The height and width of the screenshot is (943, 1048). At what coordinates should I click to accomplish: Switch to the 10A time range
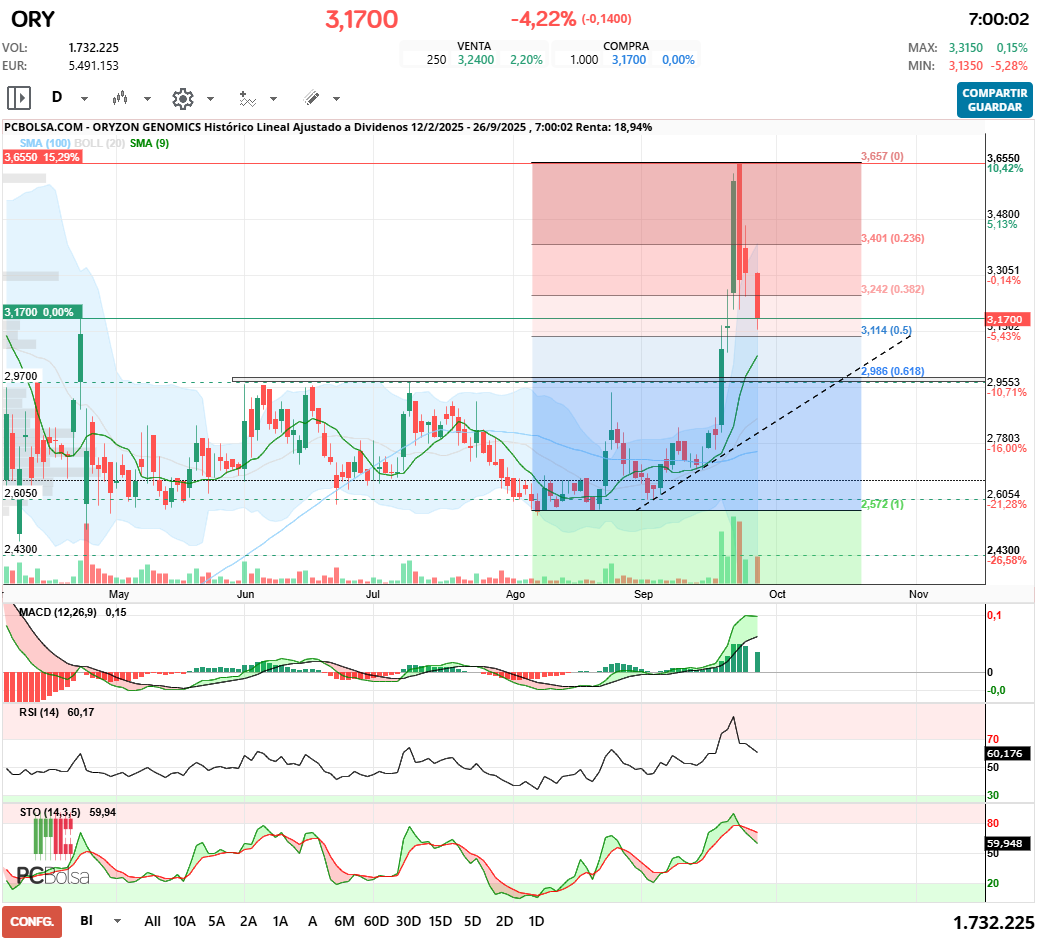pyautogui.click(x=184, y=921)
